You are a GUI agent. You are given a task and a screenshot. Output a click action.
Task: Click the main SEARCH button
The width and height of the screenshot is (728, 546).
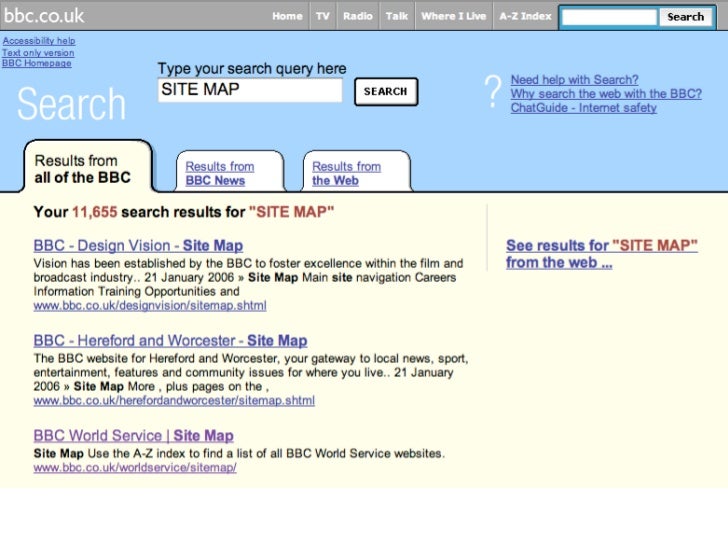[x=386, y=91]
